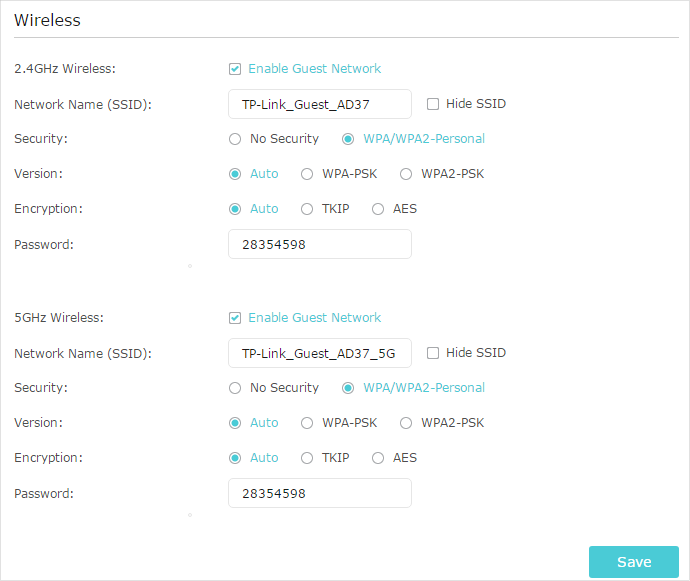This screenshot has height=581, width=690.
Task: Select No Security for 2.4GHz wireless
Action: [x=235, y=139]
